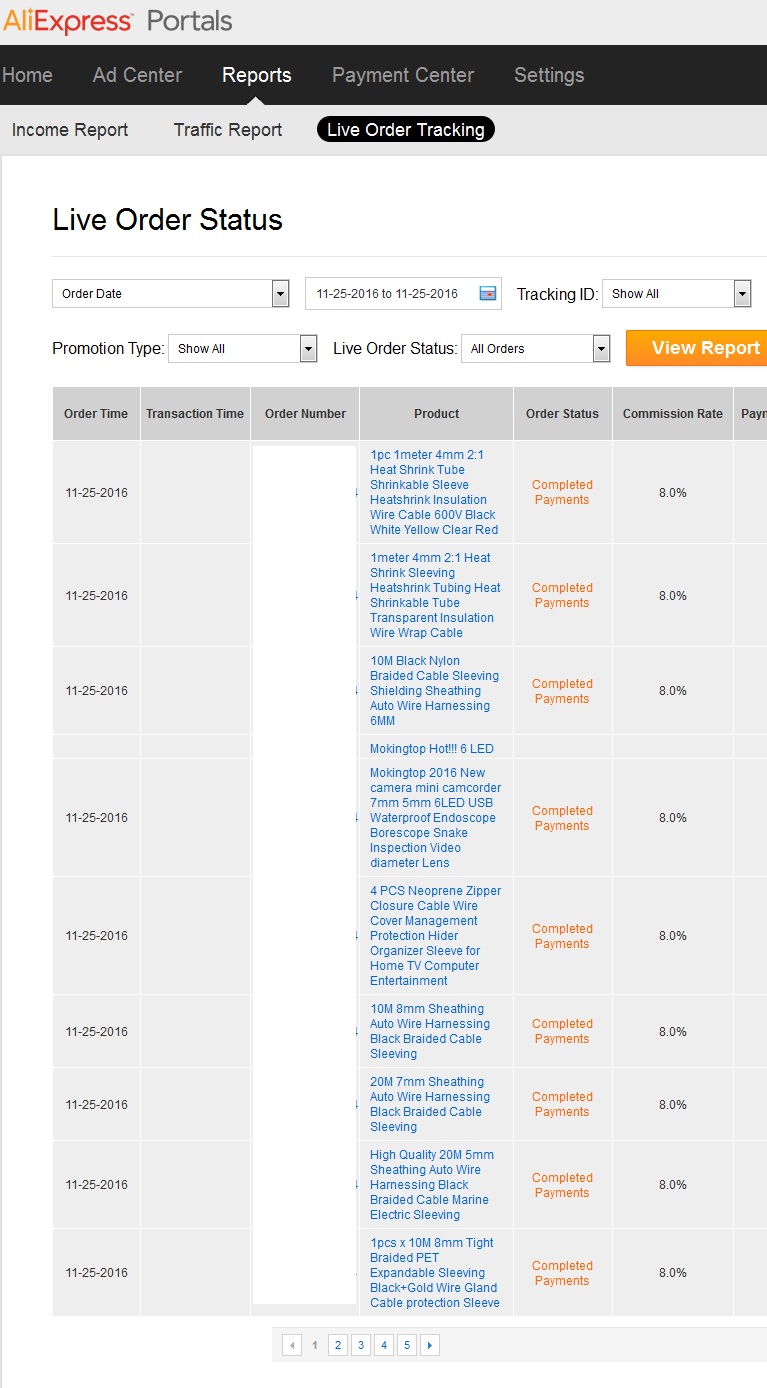Click the Order Time column header
The height and width of the screenshot is (1388, 767).
point(96,414)
